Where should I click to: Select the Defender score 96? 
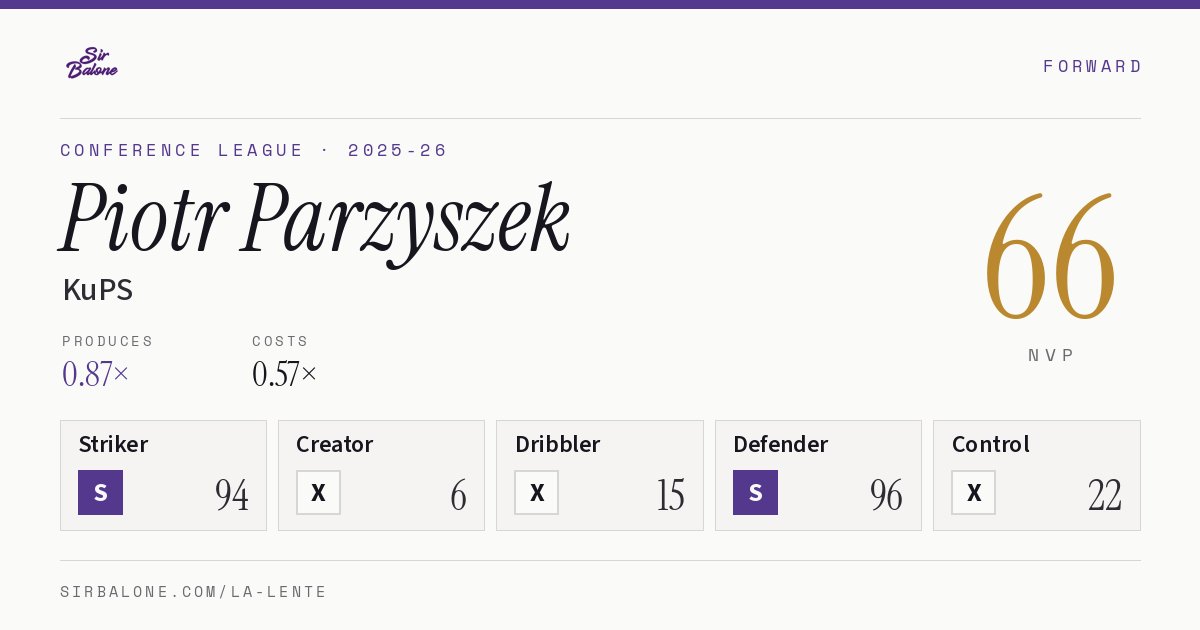point(886,495)
